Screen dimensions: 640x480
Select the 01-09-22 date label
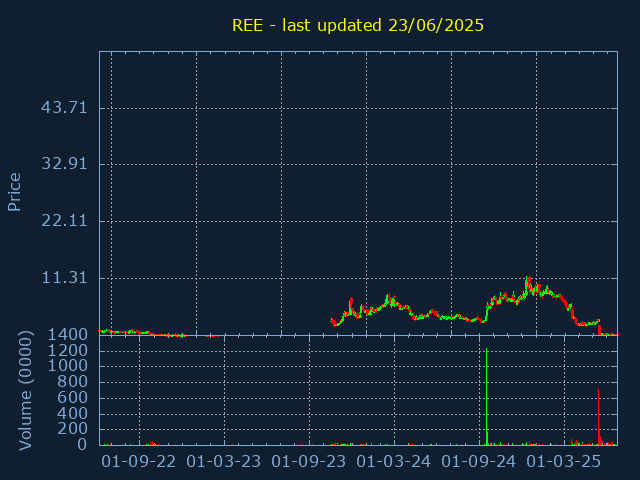point(139,462)
